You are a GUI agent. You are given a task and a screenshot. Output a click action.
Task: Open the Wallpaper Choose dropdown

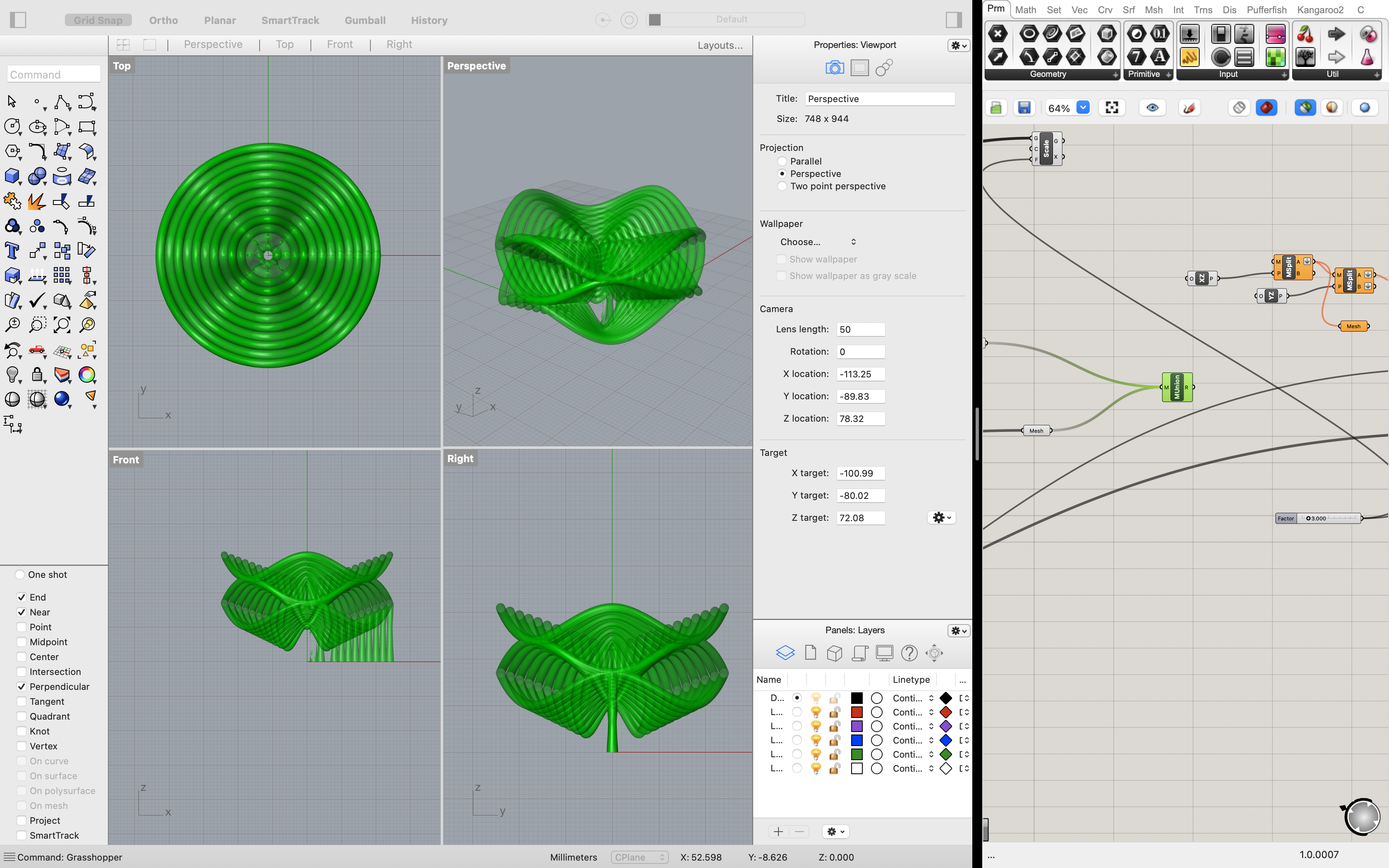tap(818, 242)
